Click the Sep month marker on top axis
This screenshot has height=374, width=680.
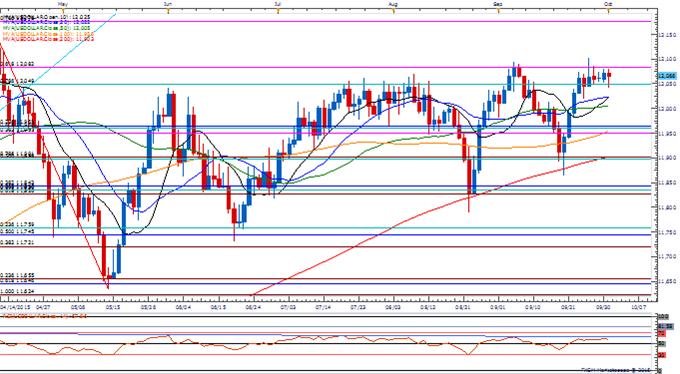[x=498, y=3]
